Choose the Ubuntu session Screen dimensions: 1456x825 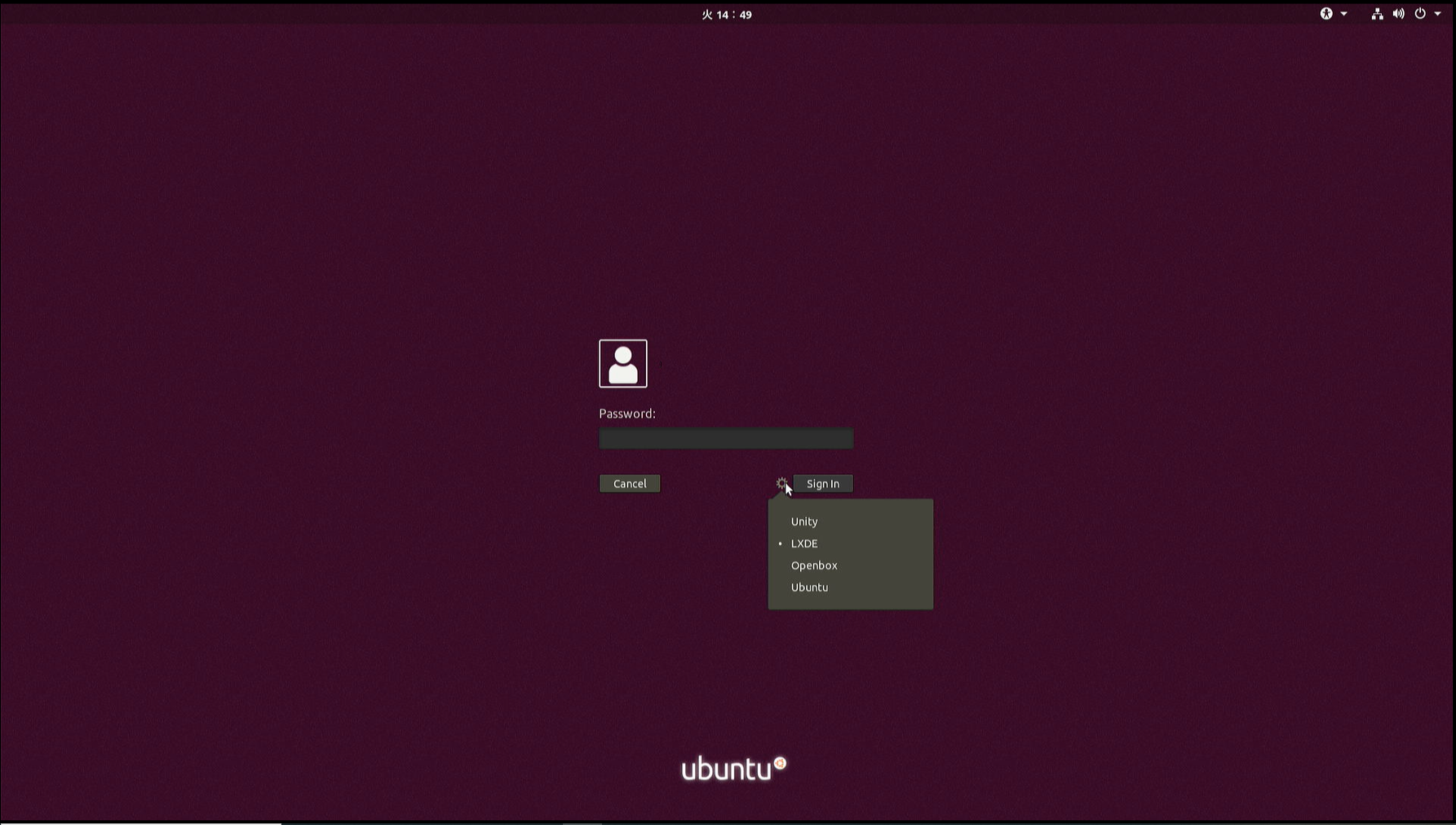pyautogui.click(x=851, y=588)
